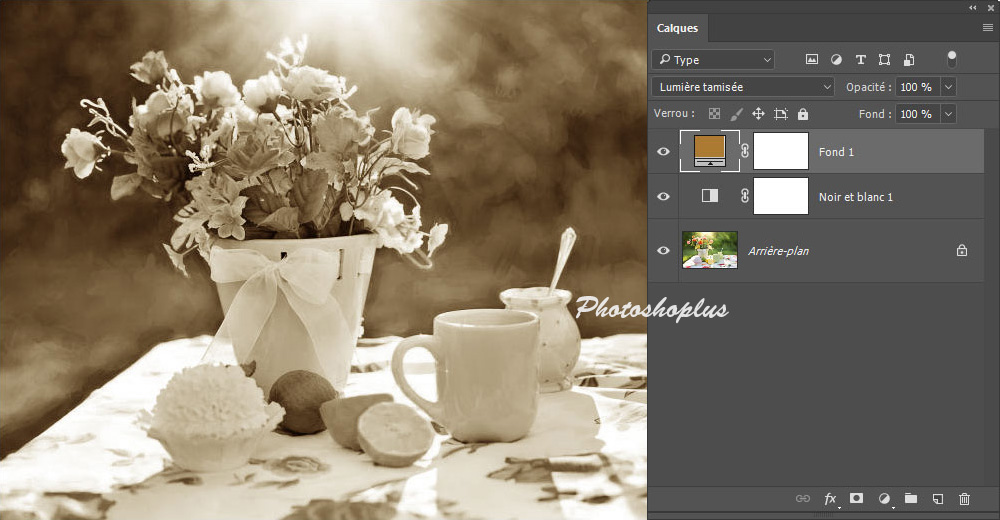Add a layer mask icon
This screenshot has height=520, width=1000.
(x=857, y=498)
